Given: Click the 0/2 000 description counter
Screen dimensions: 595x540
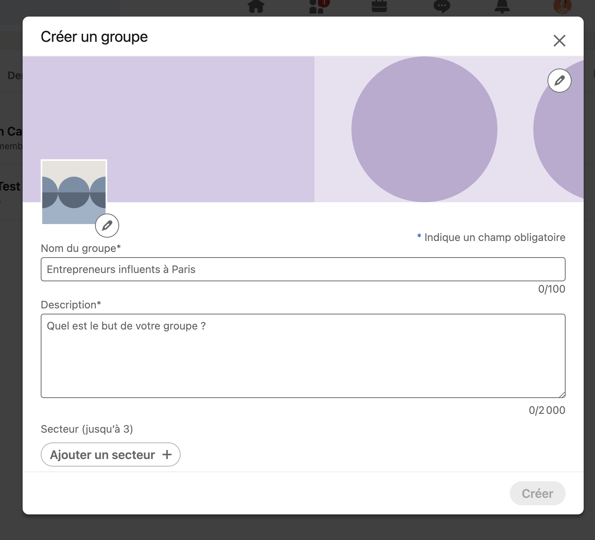Looking at the screenshot, I should pos(547,410).
